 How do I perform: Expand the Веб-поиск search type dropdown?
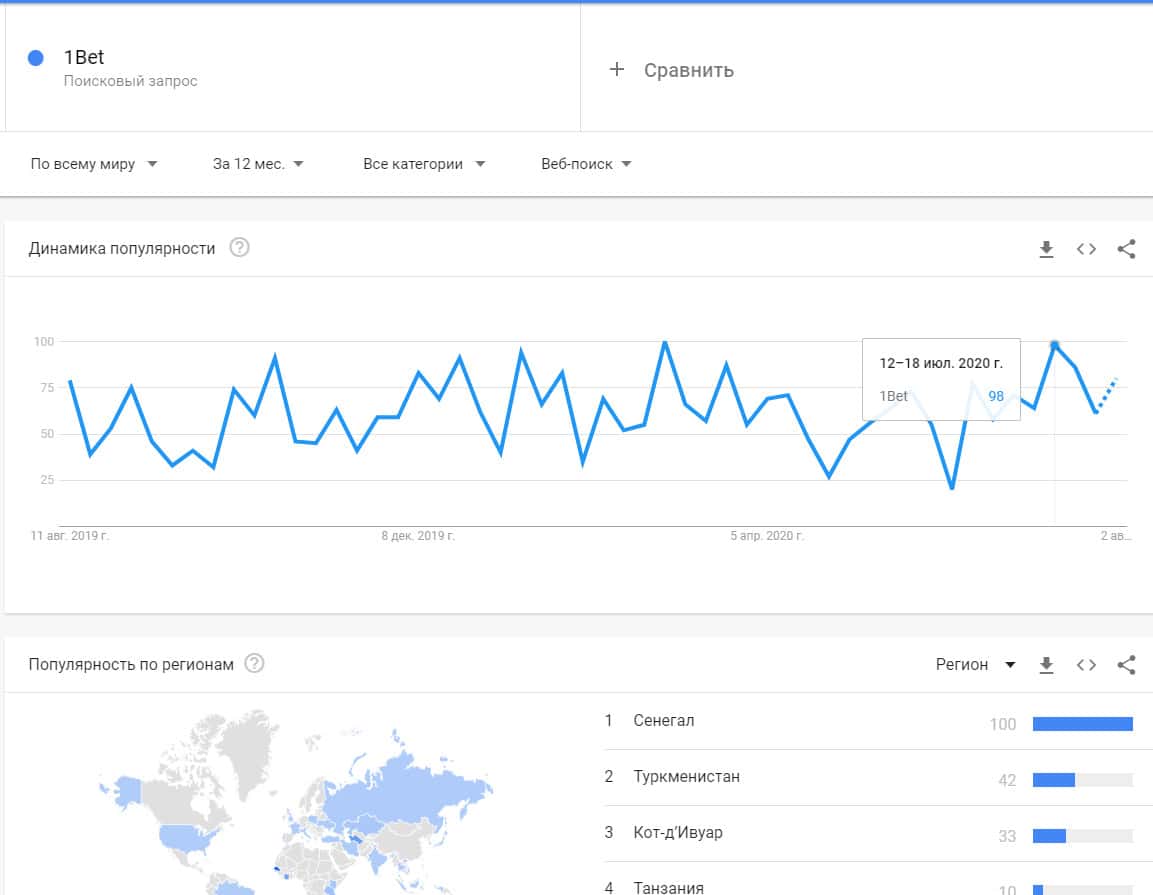point(586,164)
